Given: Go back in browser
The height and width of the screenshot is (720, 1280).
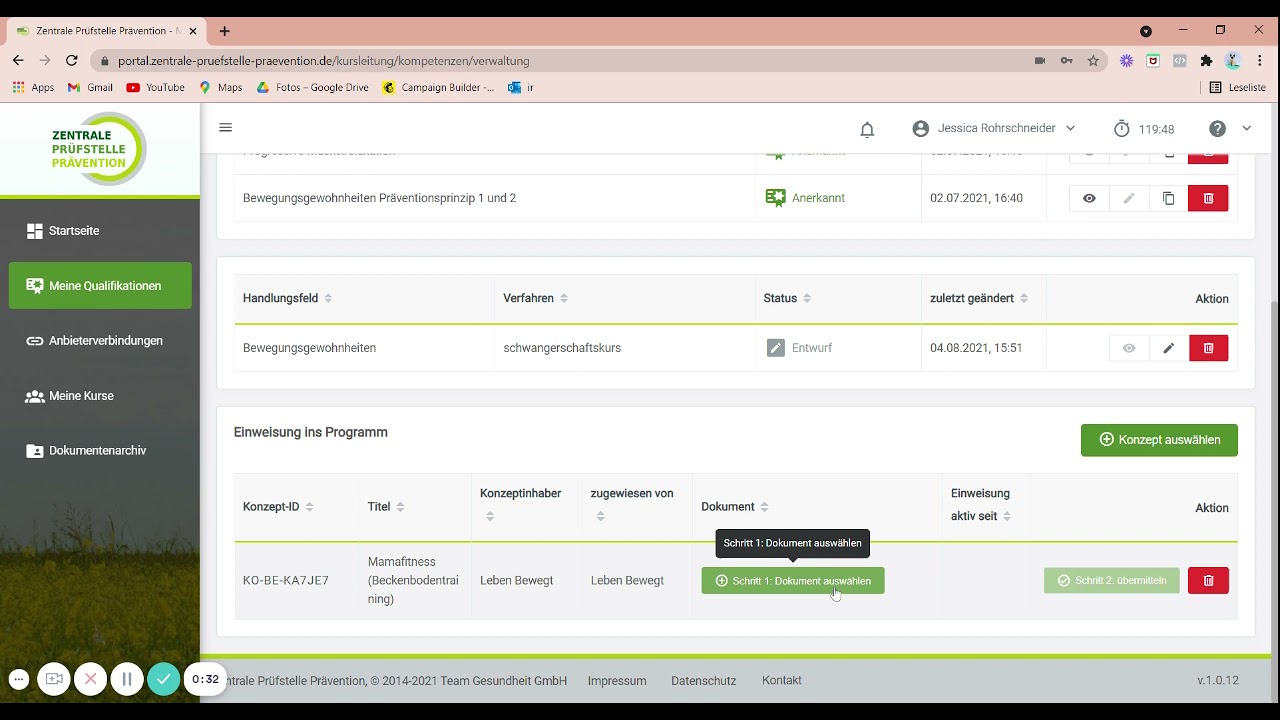Looking at the screenshot, I should [18, 60].
